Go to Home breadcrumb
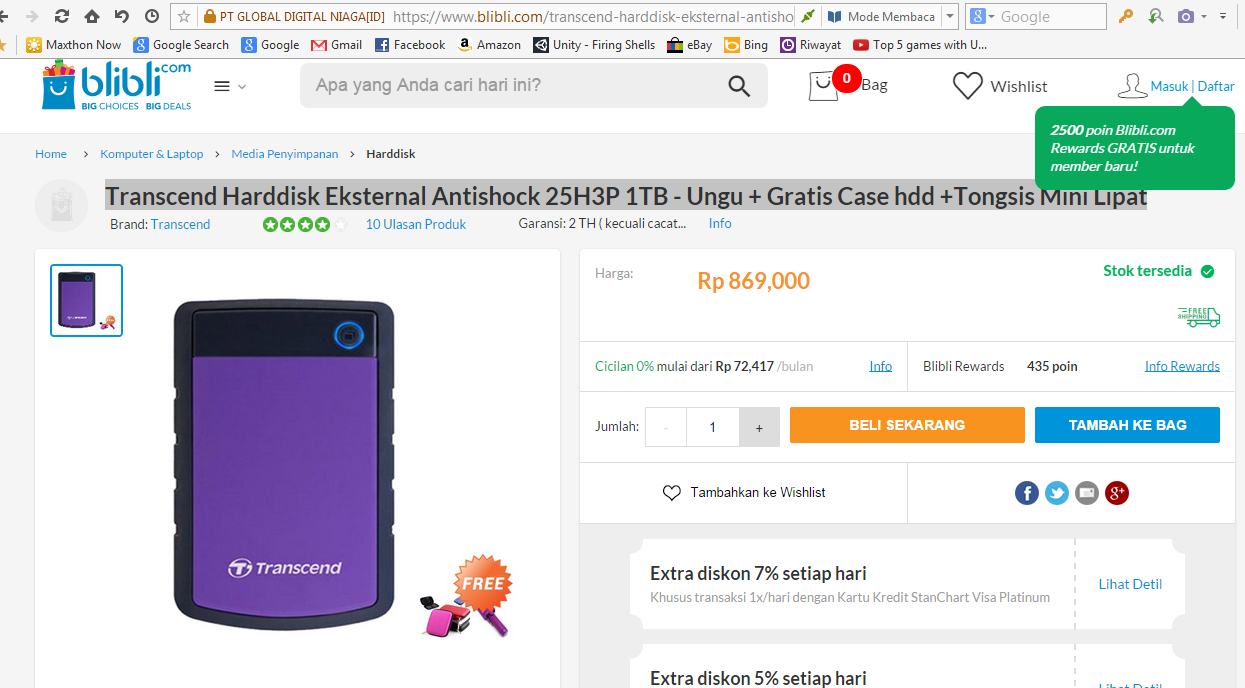The image size is (1245, 688). pos(51,154)
